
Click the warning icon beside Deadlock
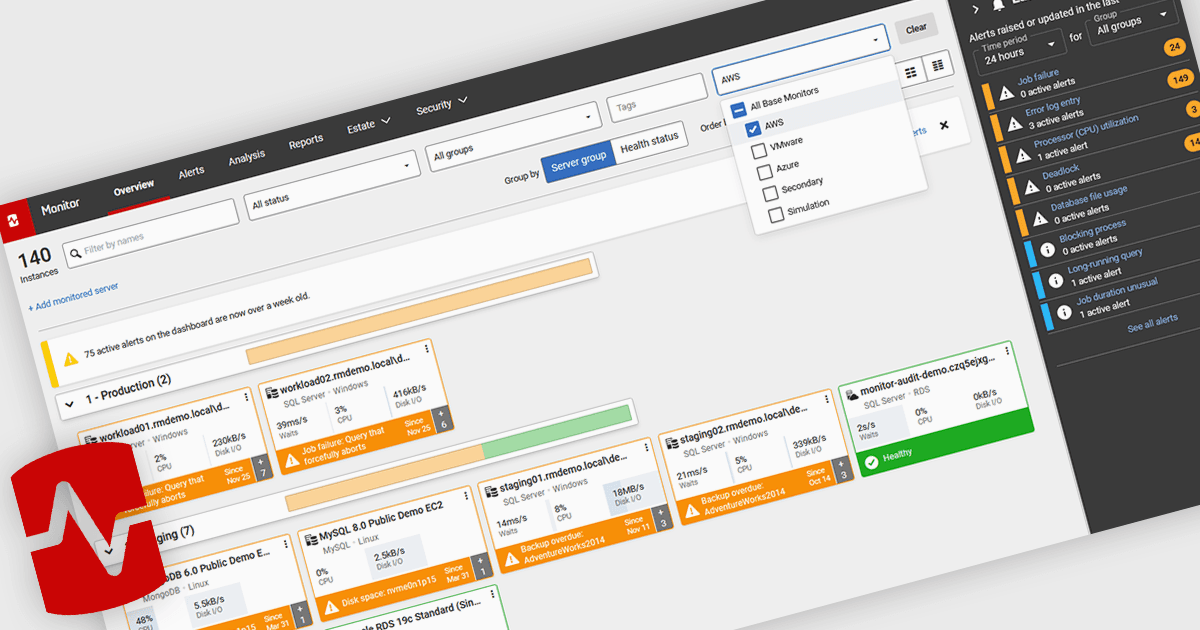click(x=1032, y=186)
